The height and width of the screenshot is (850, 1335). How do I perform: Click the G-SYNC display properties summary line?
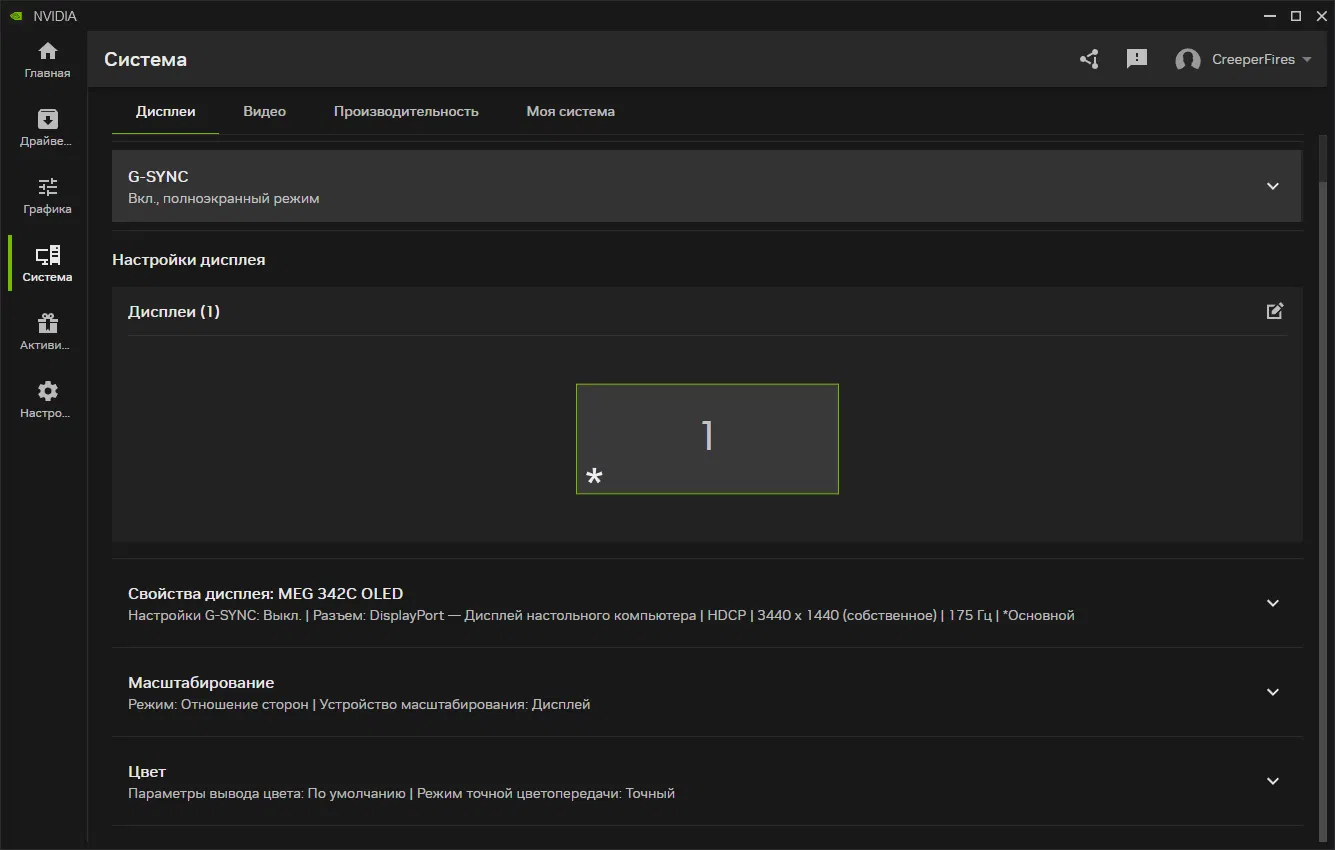pyautogui.click(x=601, y=615)
